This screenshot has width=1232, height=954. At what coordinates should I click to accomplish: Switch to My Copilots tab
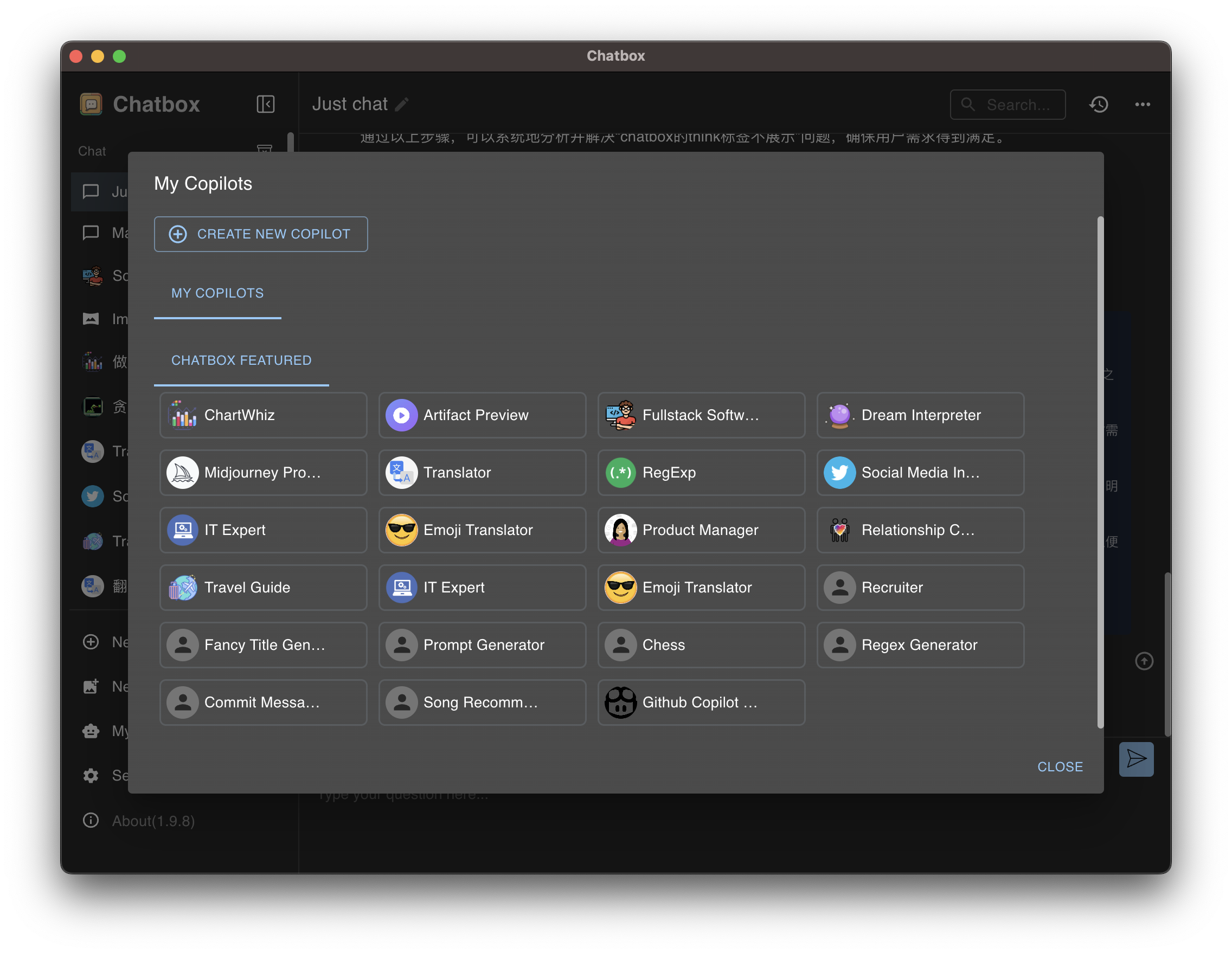[218, 293]
